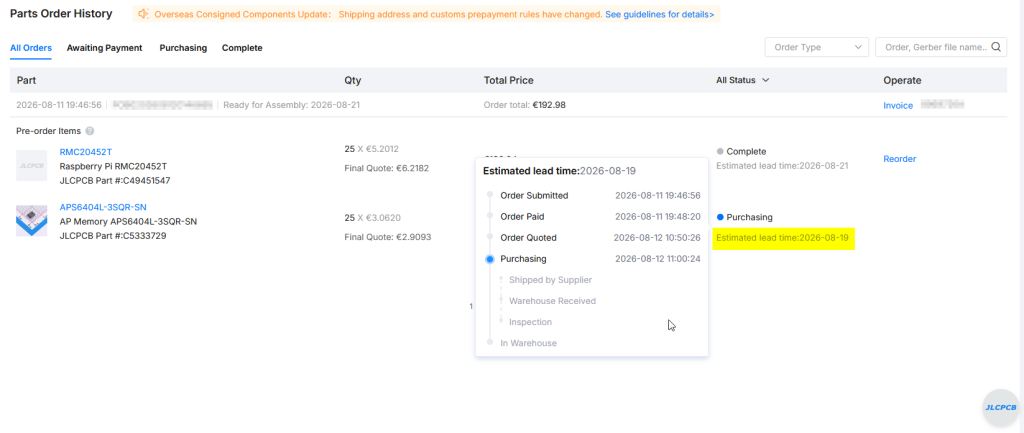This screenshot has width=1024, height=433.
Task: Click the Part column header
Action: (x=26, y=80)
